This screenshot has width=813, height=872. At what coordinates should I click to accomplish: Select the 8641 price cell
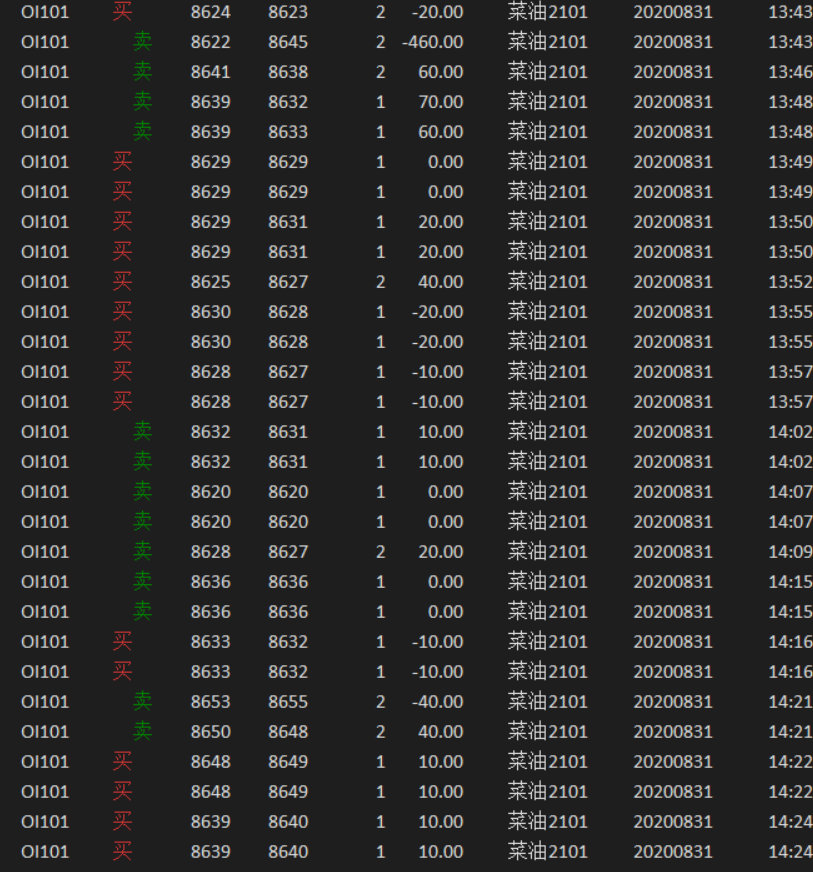coord(210,72)
